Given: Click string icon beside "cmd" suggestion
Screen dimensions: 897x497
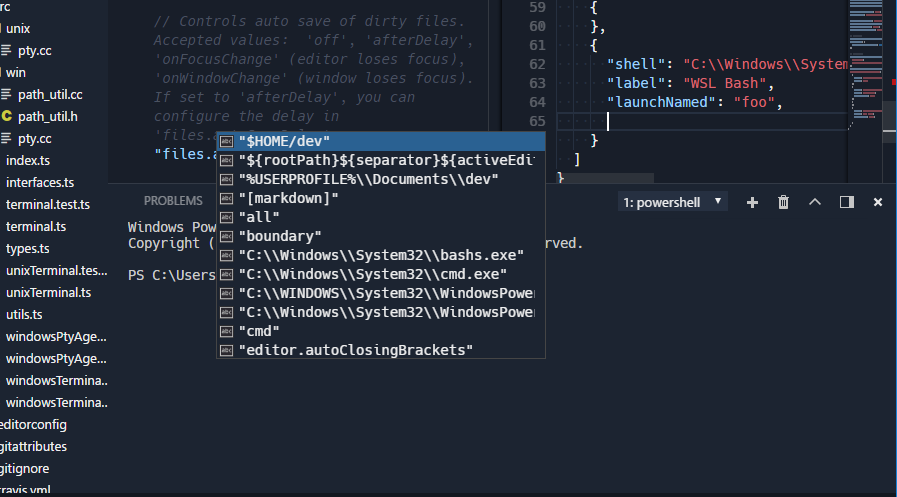Looking at the screenshot, I should coord(227,331).
